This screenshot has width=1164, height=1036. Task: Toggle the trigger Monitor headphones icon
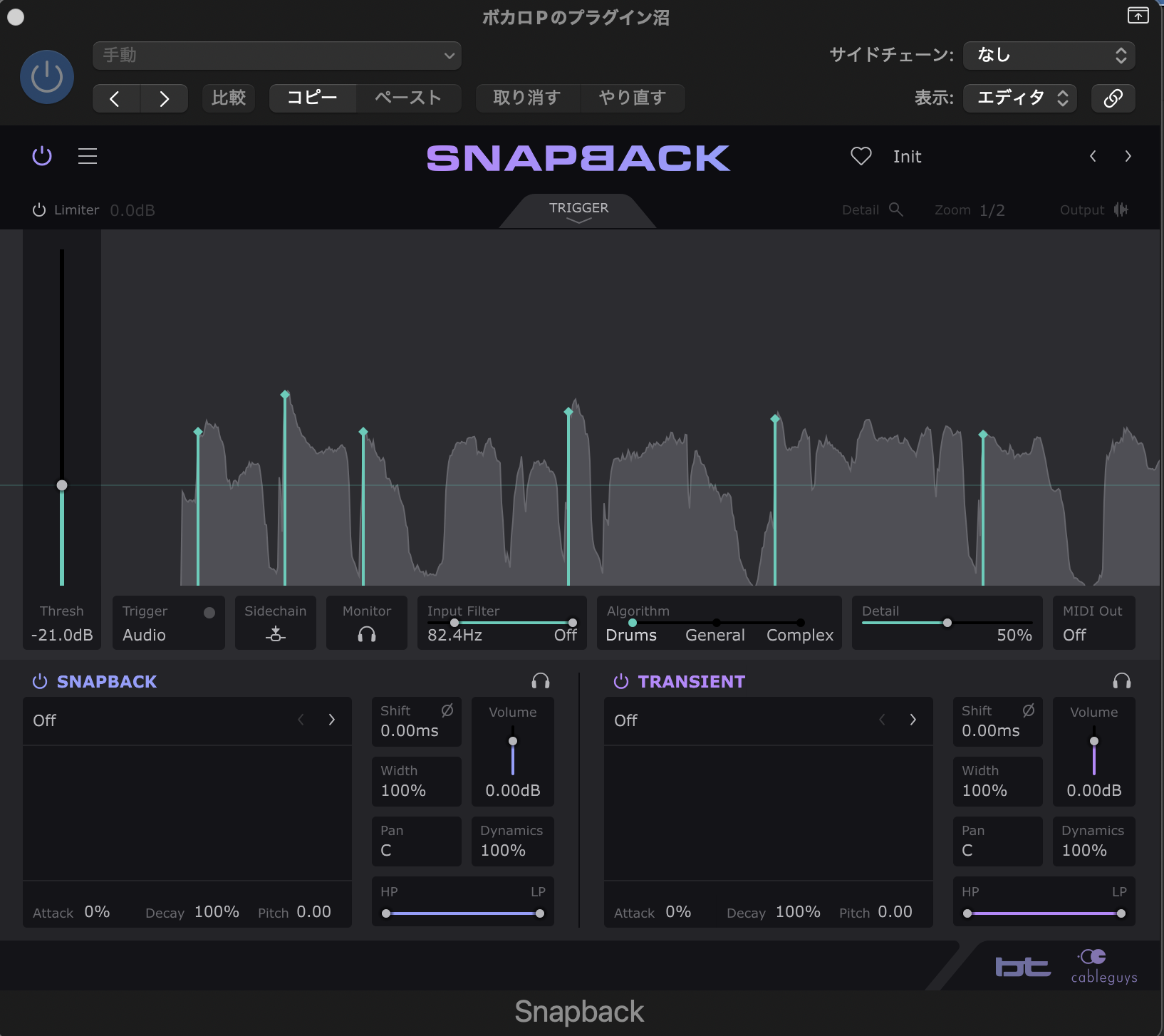click(367, 634)
